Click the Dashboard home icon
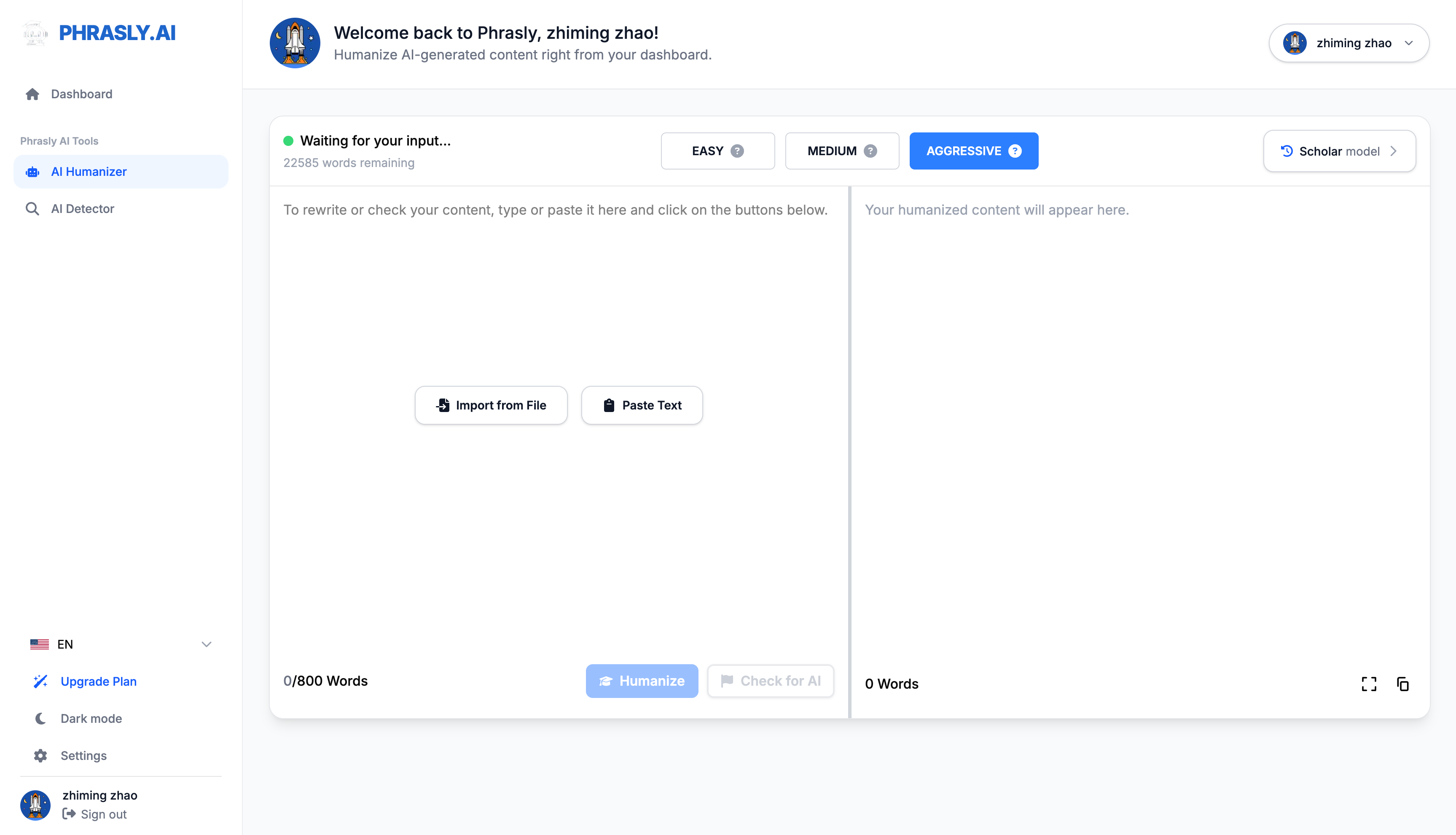1456x835 pixels. click(x=32, y=94)
